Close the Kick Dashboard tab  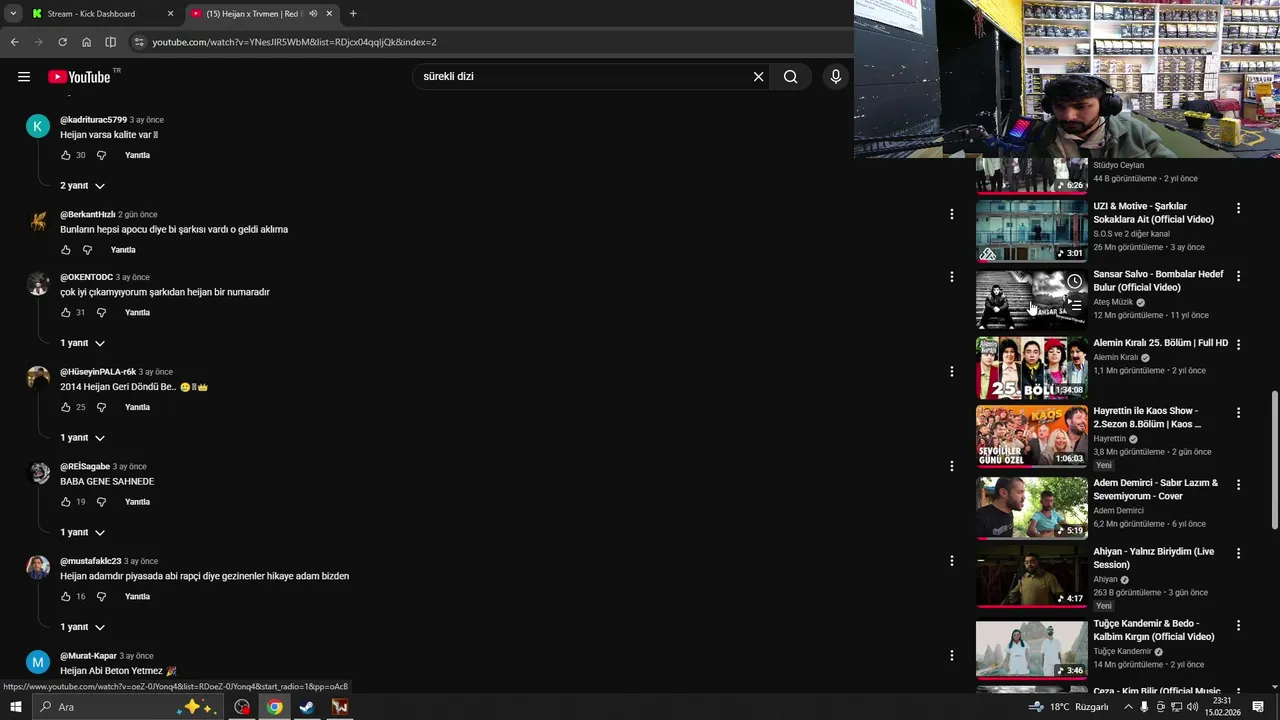(x=170, y=14)
